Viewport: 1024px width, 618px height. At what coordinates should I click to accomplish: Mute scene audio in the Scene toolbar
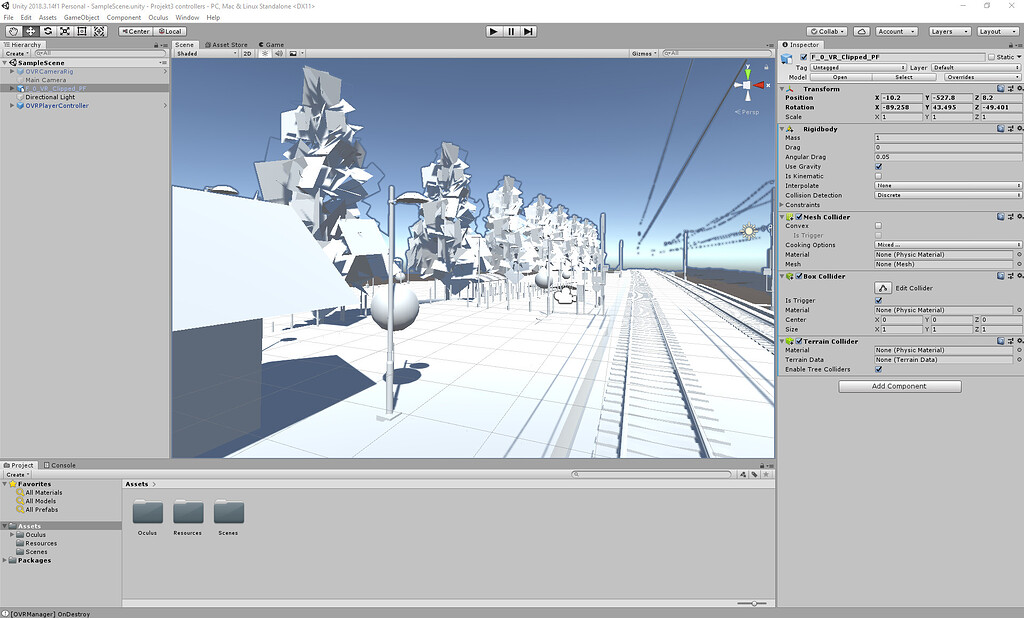point(280,54)
